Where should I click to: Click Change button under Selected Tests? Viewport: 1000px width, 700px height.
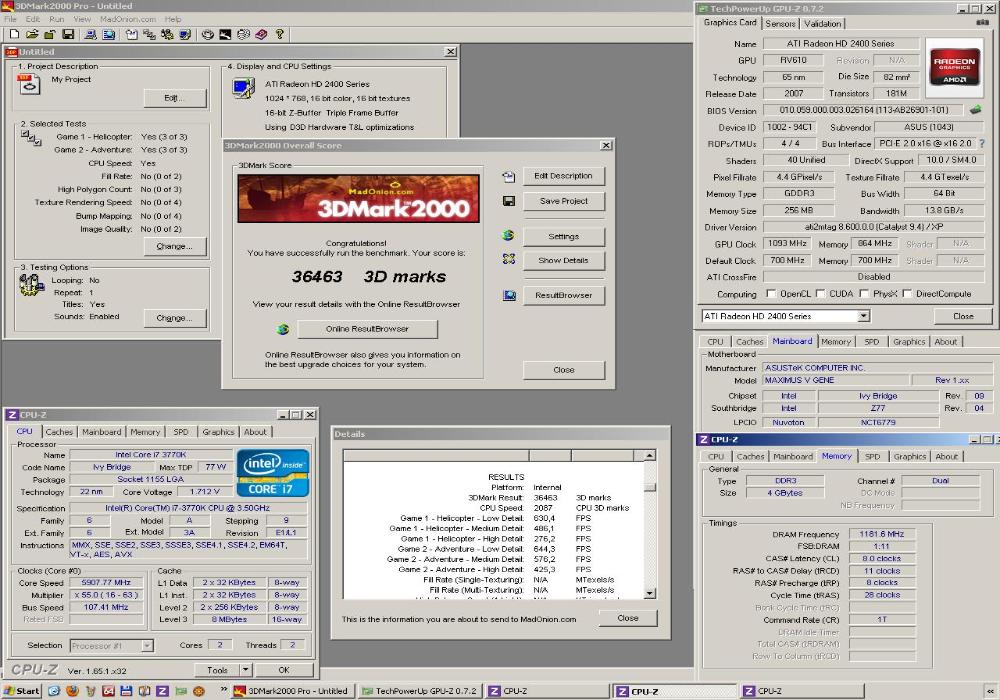pyautogui.click(x=174, y=246)
